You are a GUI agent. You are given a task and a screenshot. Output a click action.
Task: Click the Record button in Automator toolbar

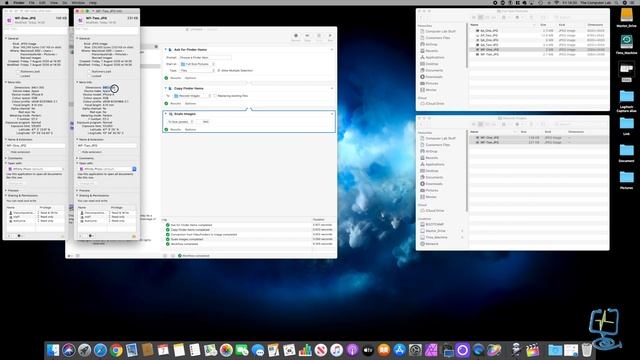pyautogui.click(x=296, y=37)
